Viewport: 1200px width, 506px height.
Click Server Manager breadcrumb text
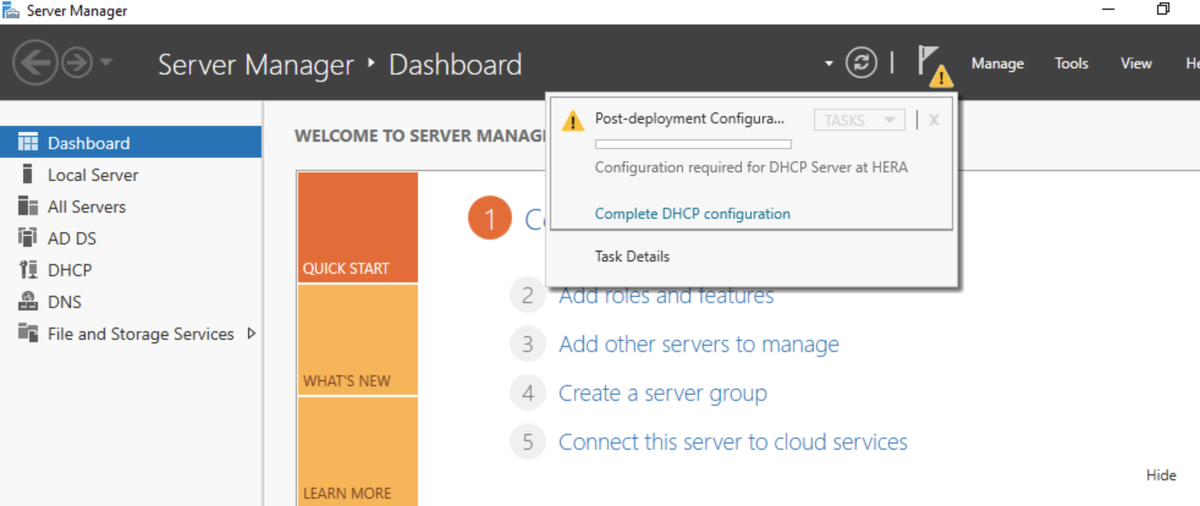(256, 64)
